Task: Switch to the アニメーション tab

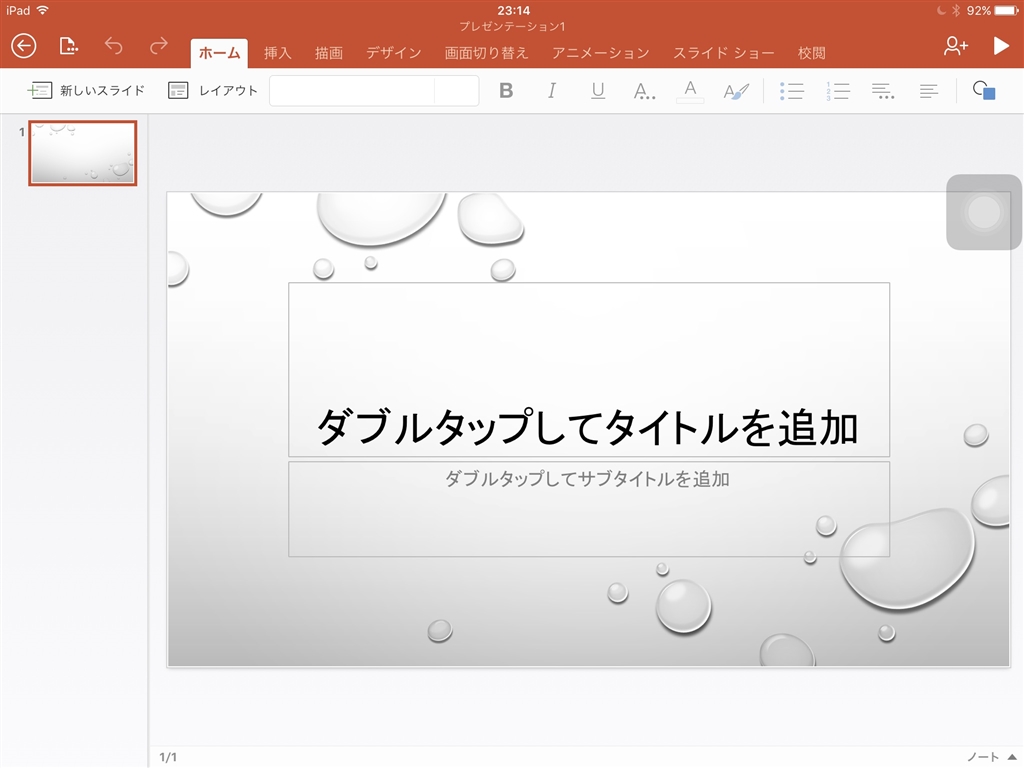Action: click(600, 53)
